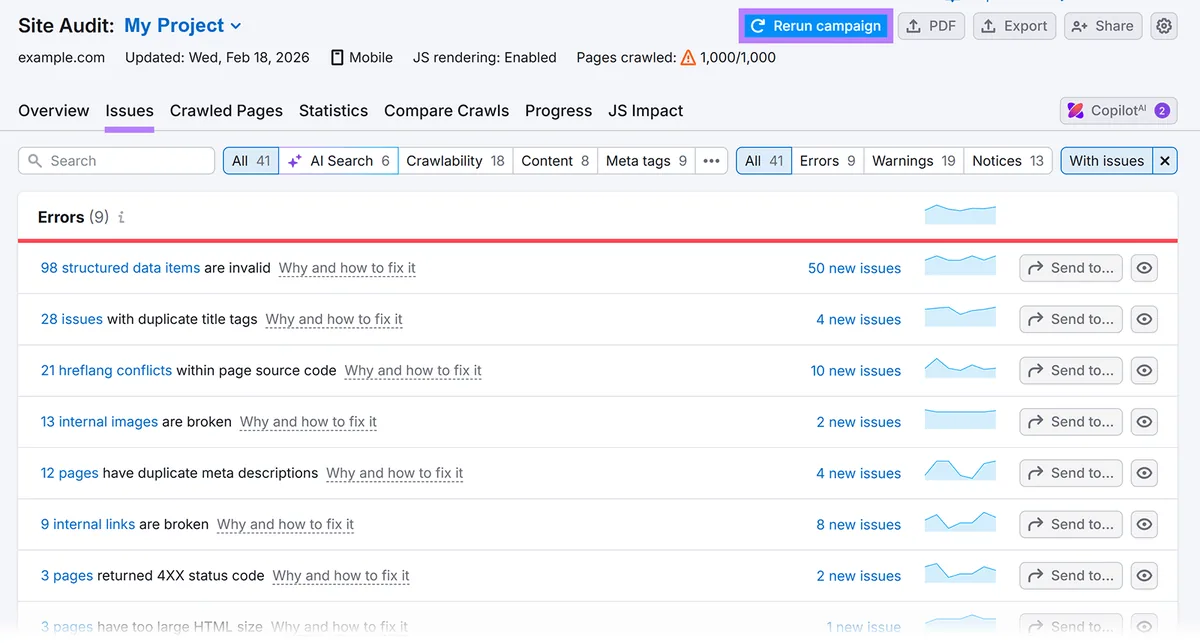Toggle the With issues filter

coord(1106,161)
